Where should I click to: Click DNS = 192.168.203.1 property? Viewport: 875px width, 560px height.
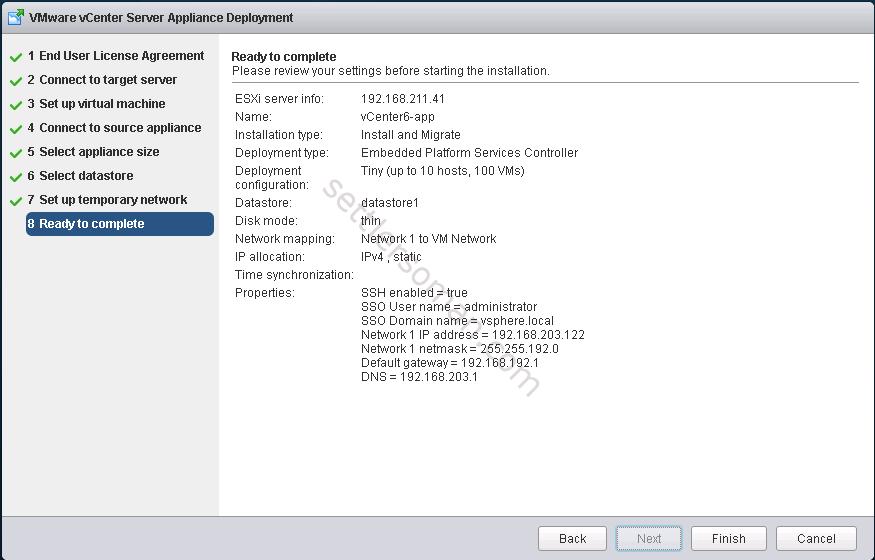pyautogui.click(x=419, y=376)
